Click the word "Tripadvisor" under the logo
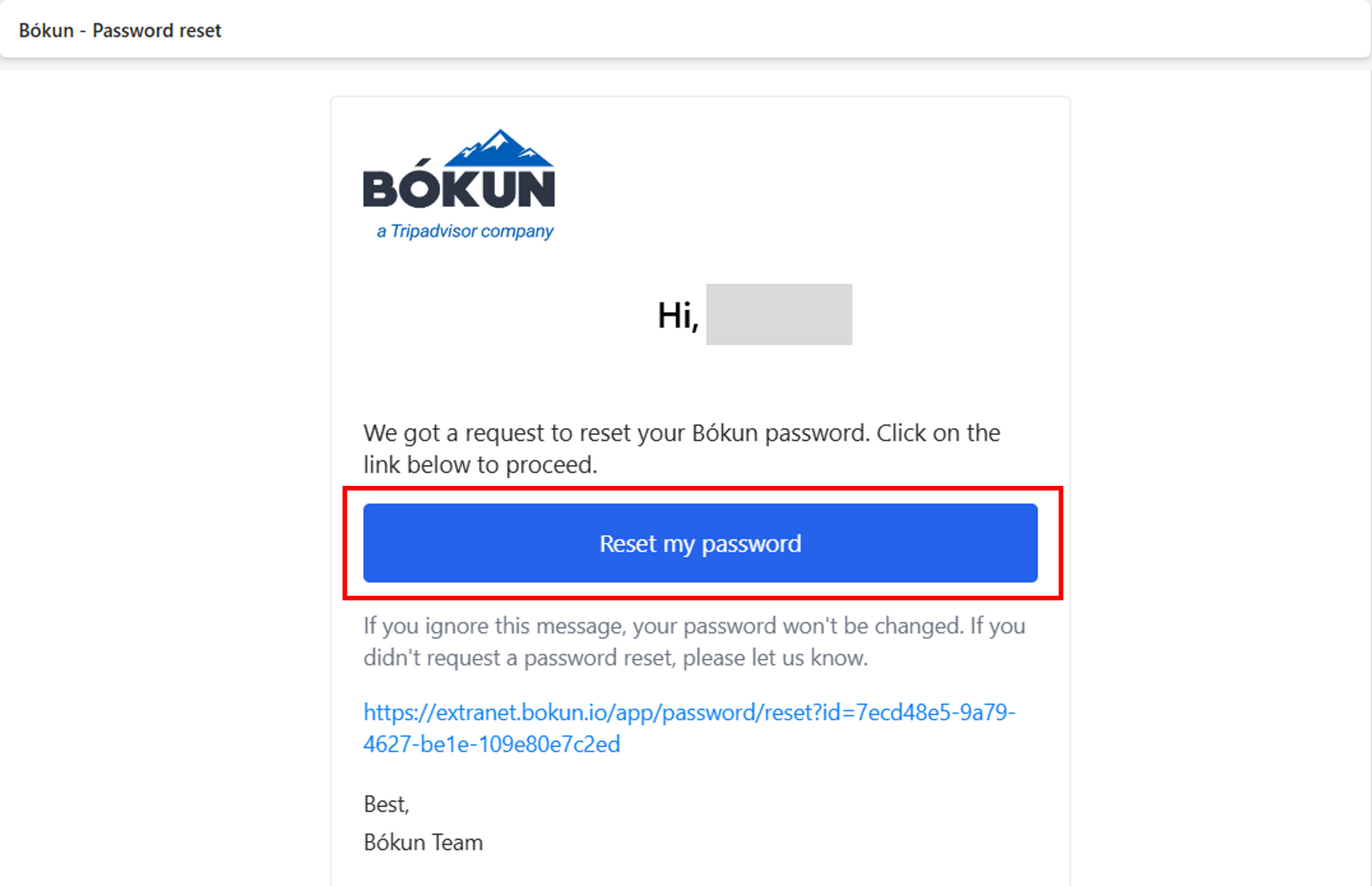Screen dimensions: 1372x886 coord(434,232)
